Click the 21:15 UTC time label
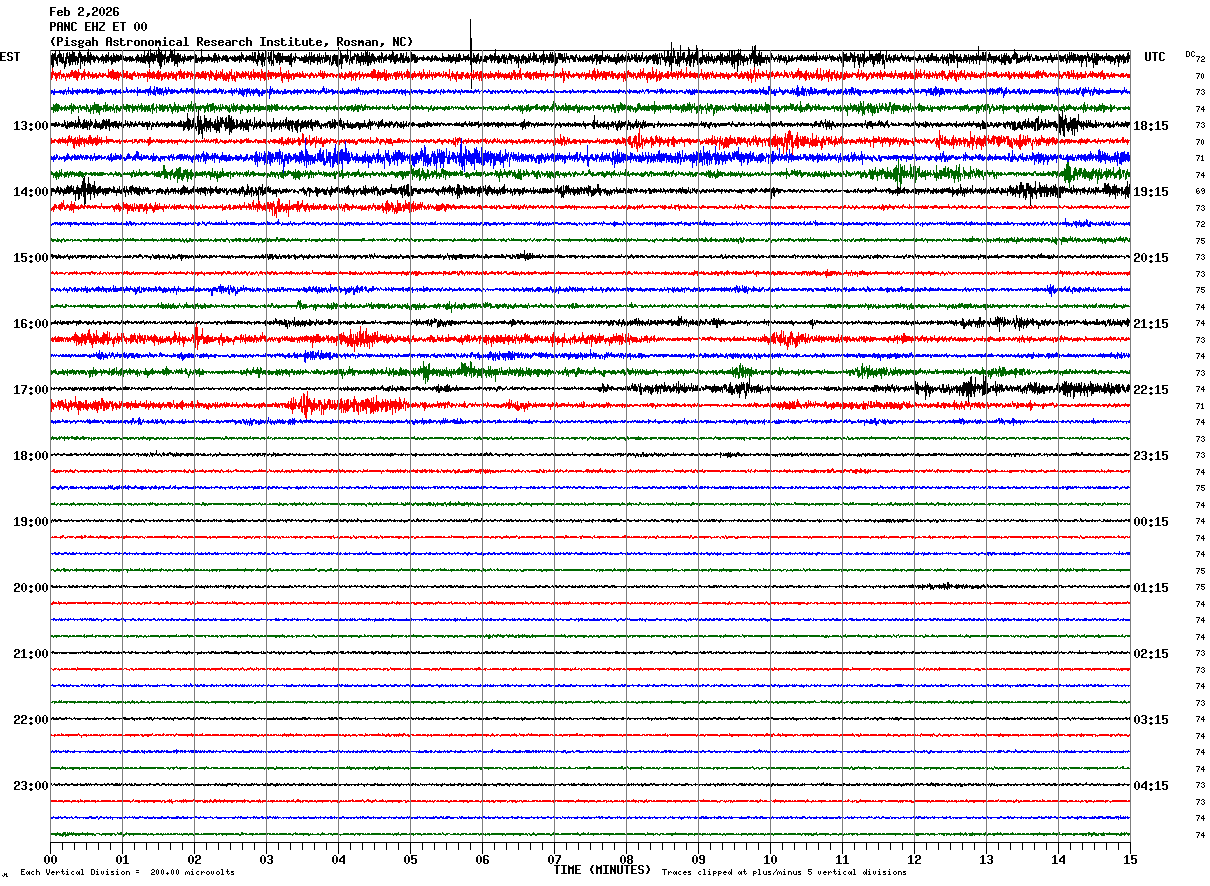 click(1151, 324)
